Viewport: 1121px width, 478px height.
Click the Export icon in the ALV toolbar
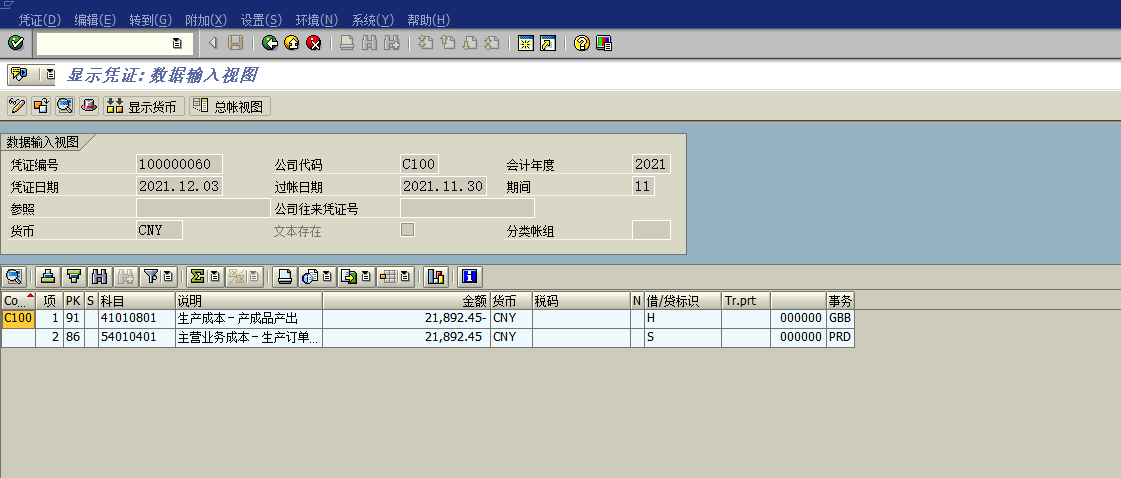[348, 277]
